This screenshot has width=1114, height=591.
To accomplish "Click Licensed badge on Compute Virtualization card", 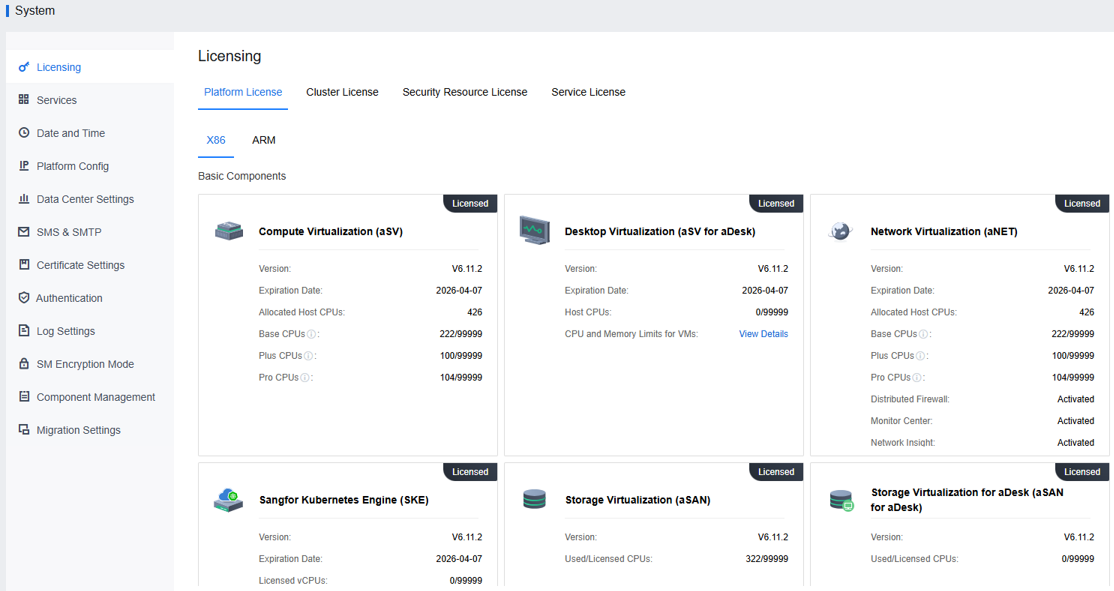I will pyautogui.click(x=470, y=203).
